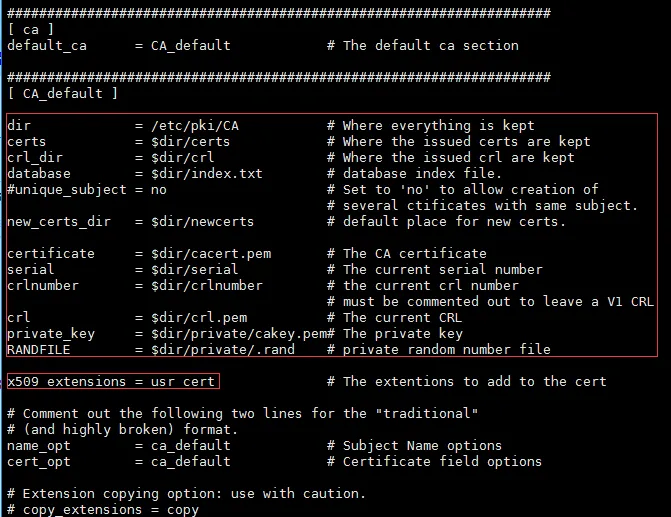Click the cert_opt ca_default value
The width and height of the screenshot is (671, 517).
click(x=190, y=462)
